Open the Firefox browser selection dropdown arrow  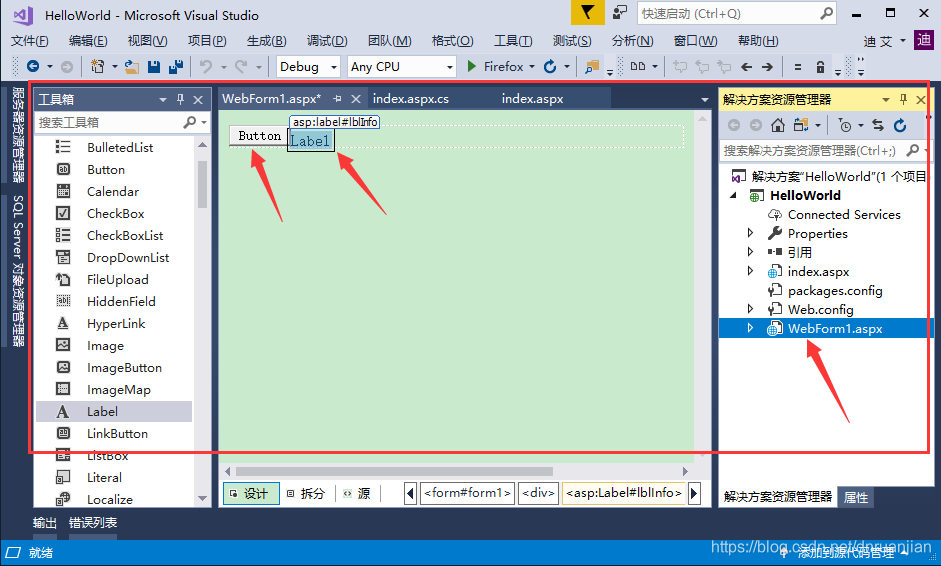[x=532, y=67]
